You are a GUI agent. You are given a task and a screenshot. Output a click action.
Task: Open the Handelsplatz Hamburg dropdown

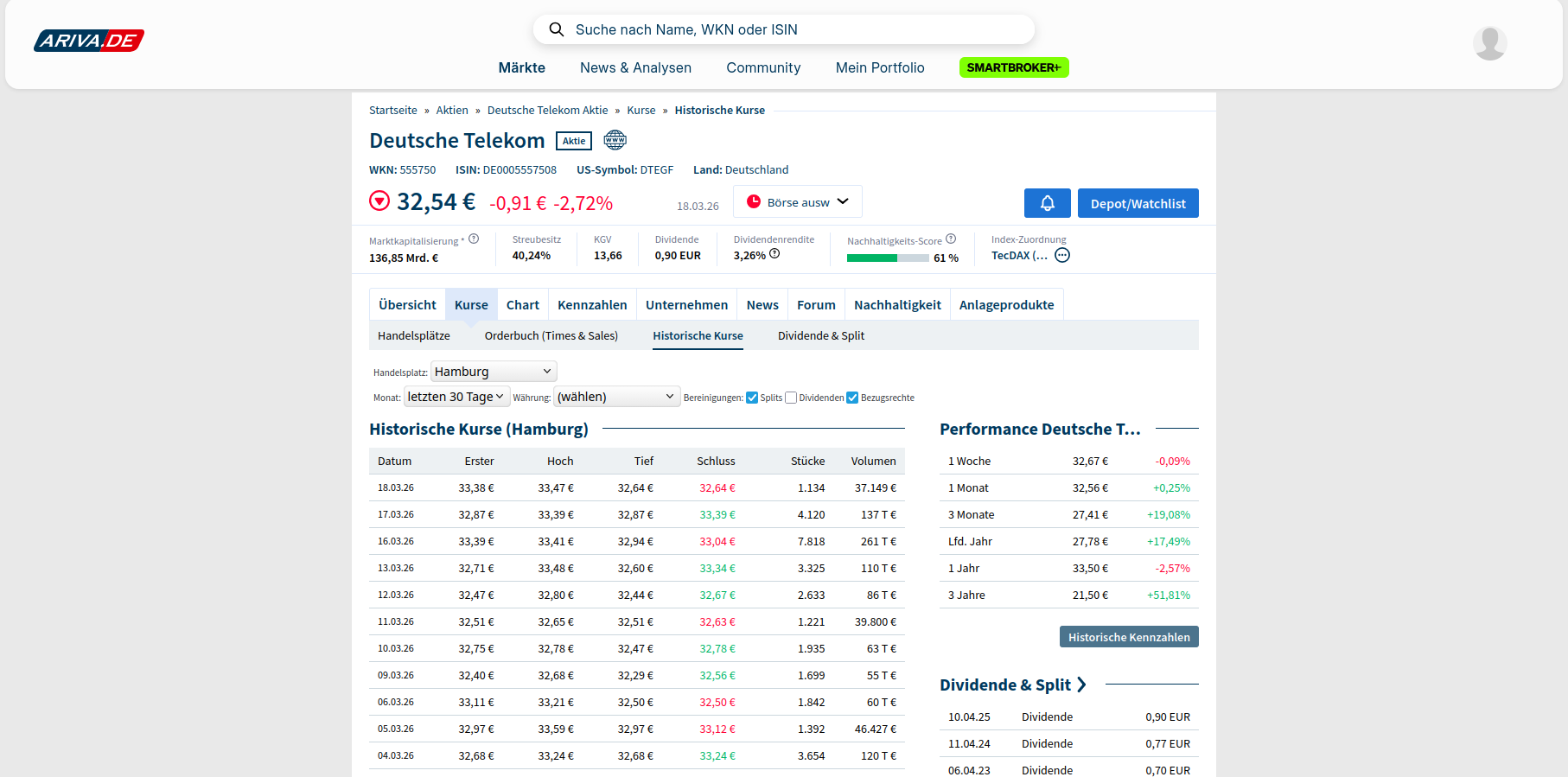[x=493, y=372]
